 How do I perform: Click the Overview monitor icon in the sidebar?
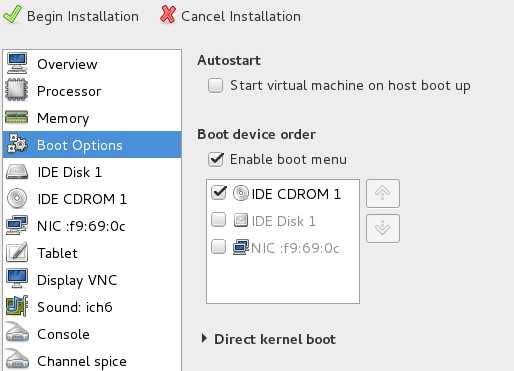pyautogui.click(x=17, y=63)
